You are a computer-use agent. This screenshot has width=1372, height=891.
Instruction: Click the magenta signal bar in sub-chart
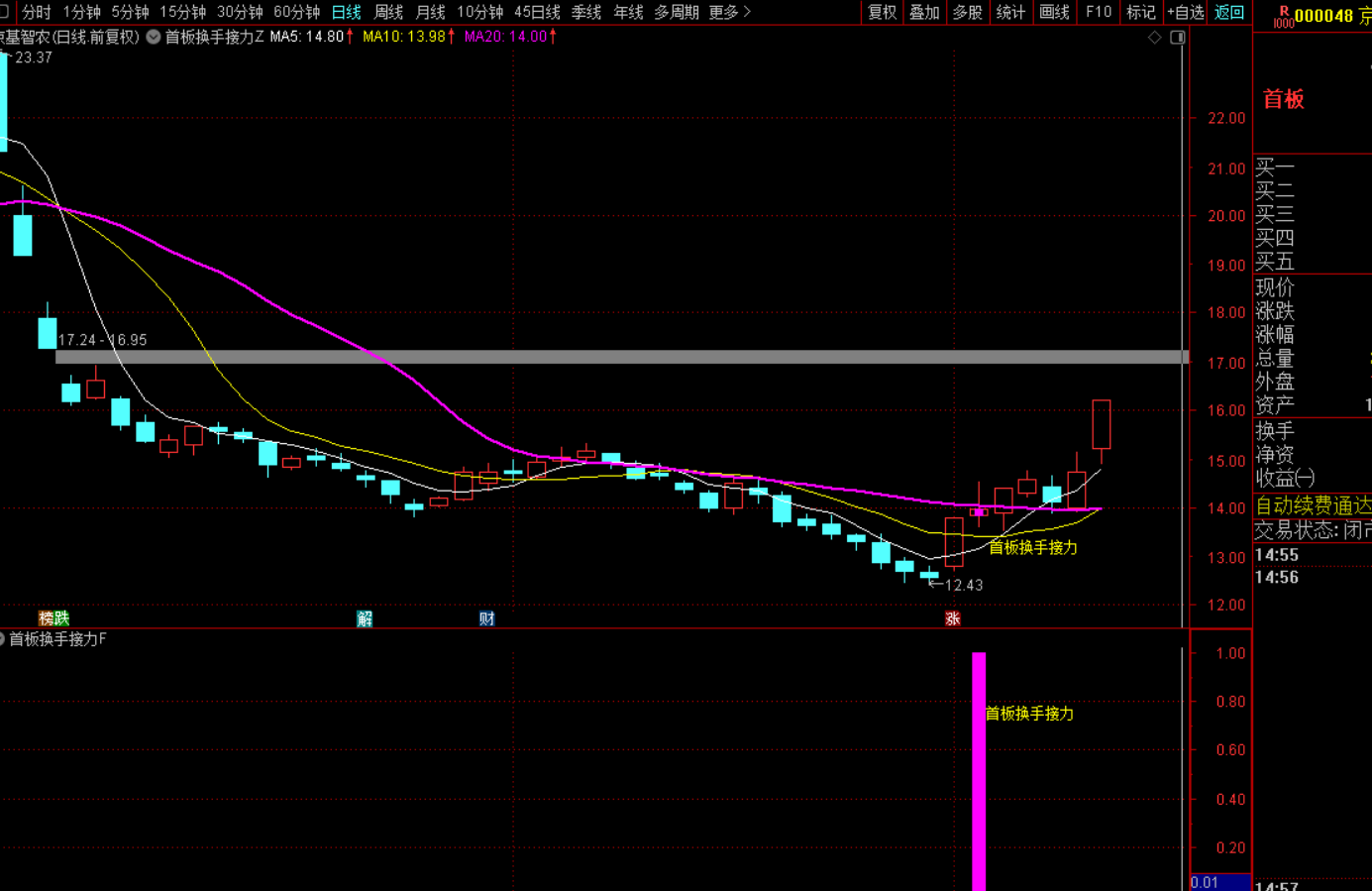pyautogui.click(x=979, y=771)
